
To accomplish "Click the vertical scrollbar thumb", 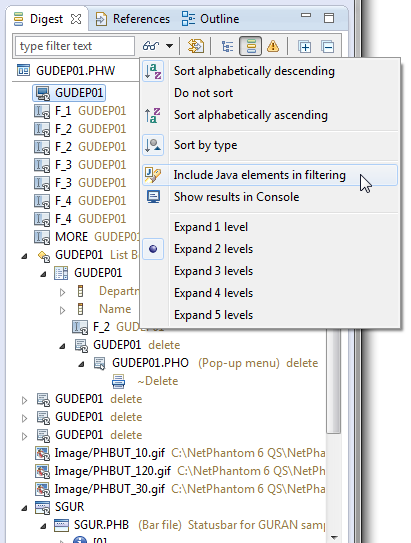I will (x=334, y=380).
